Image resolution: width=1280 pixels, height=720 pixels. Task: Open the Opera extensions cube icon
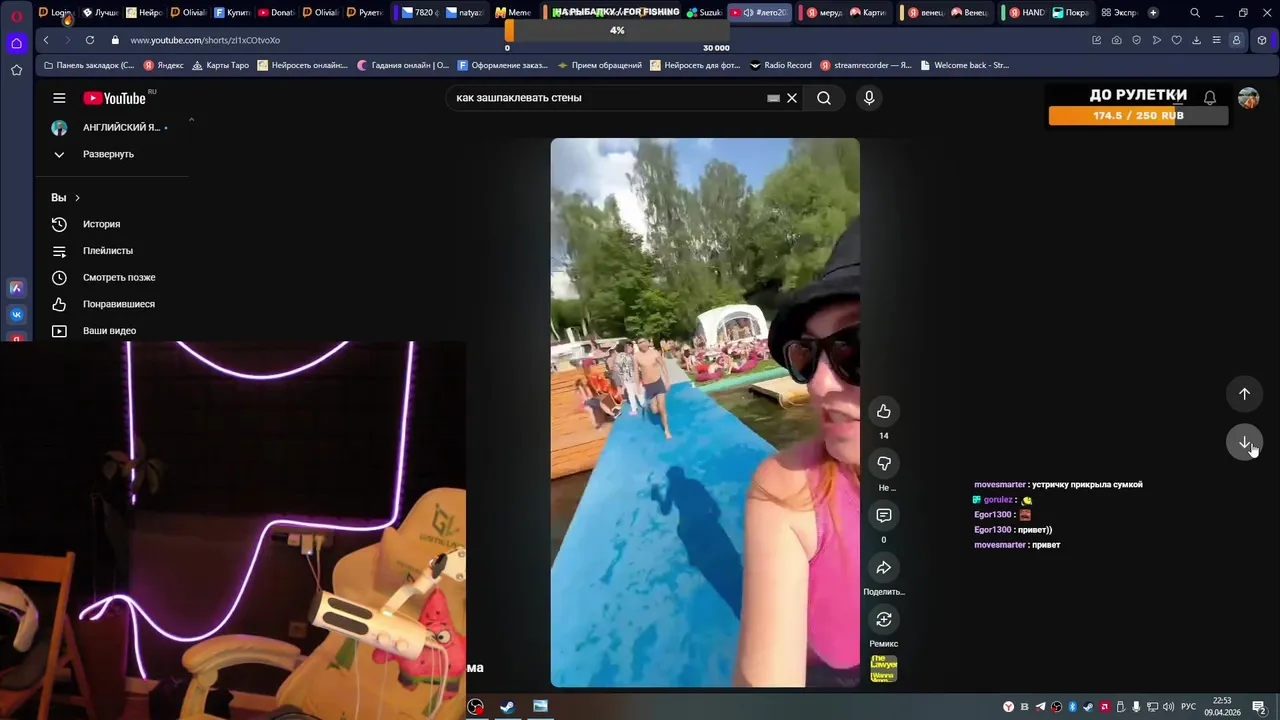point(1262,40)
